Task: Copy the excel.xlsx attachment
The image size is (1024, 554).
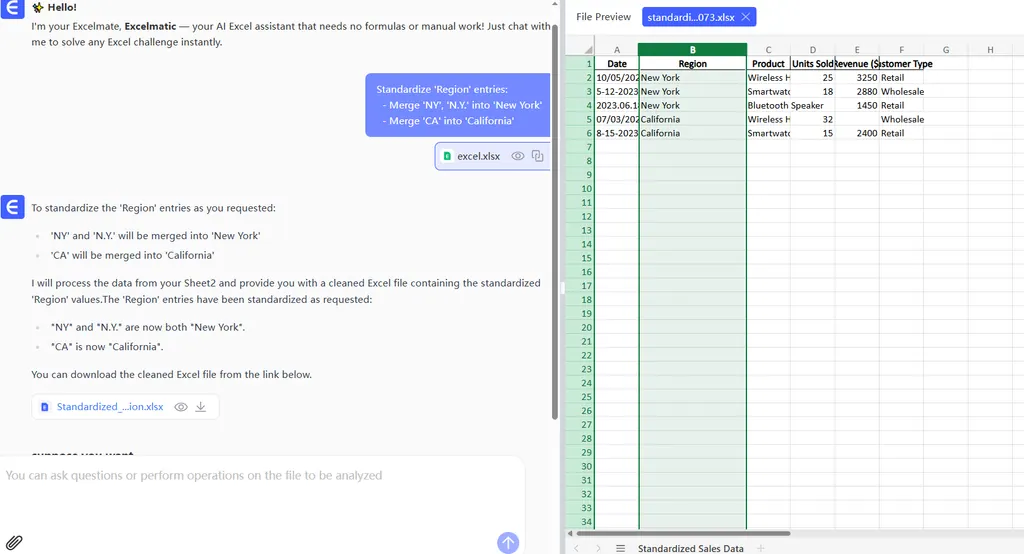Action: [x=537, y=156]
